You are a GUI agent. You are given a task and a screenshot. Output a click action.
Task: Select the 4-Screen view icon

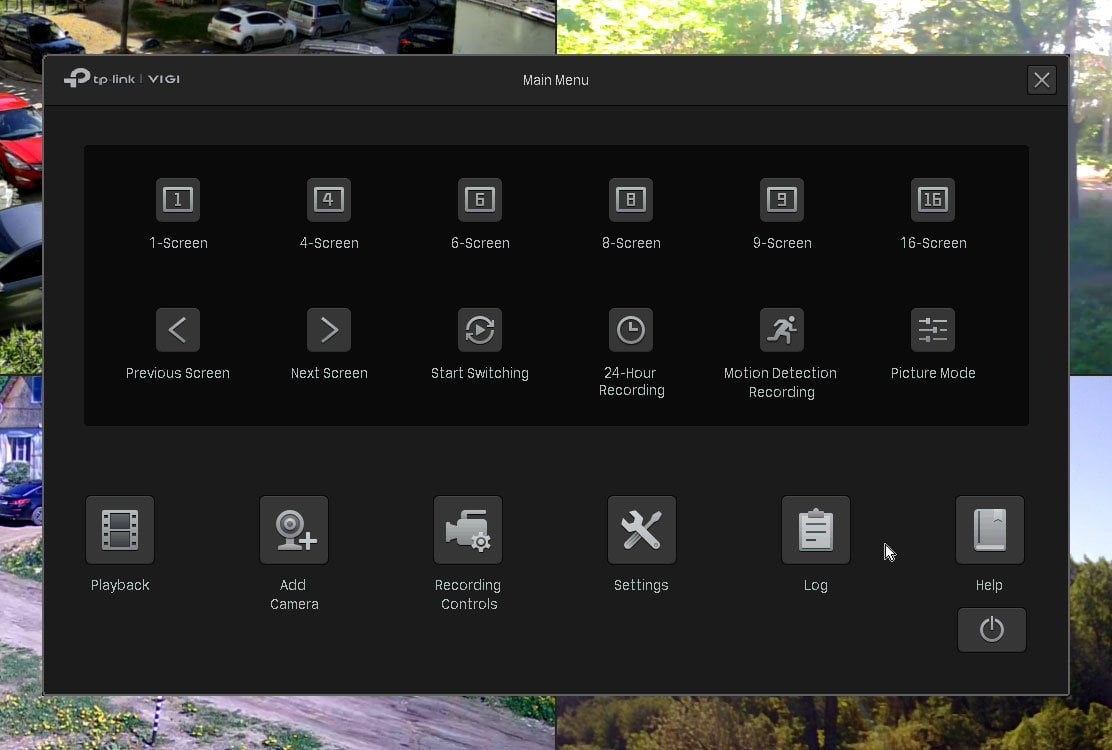[328, 200]
